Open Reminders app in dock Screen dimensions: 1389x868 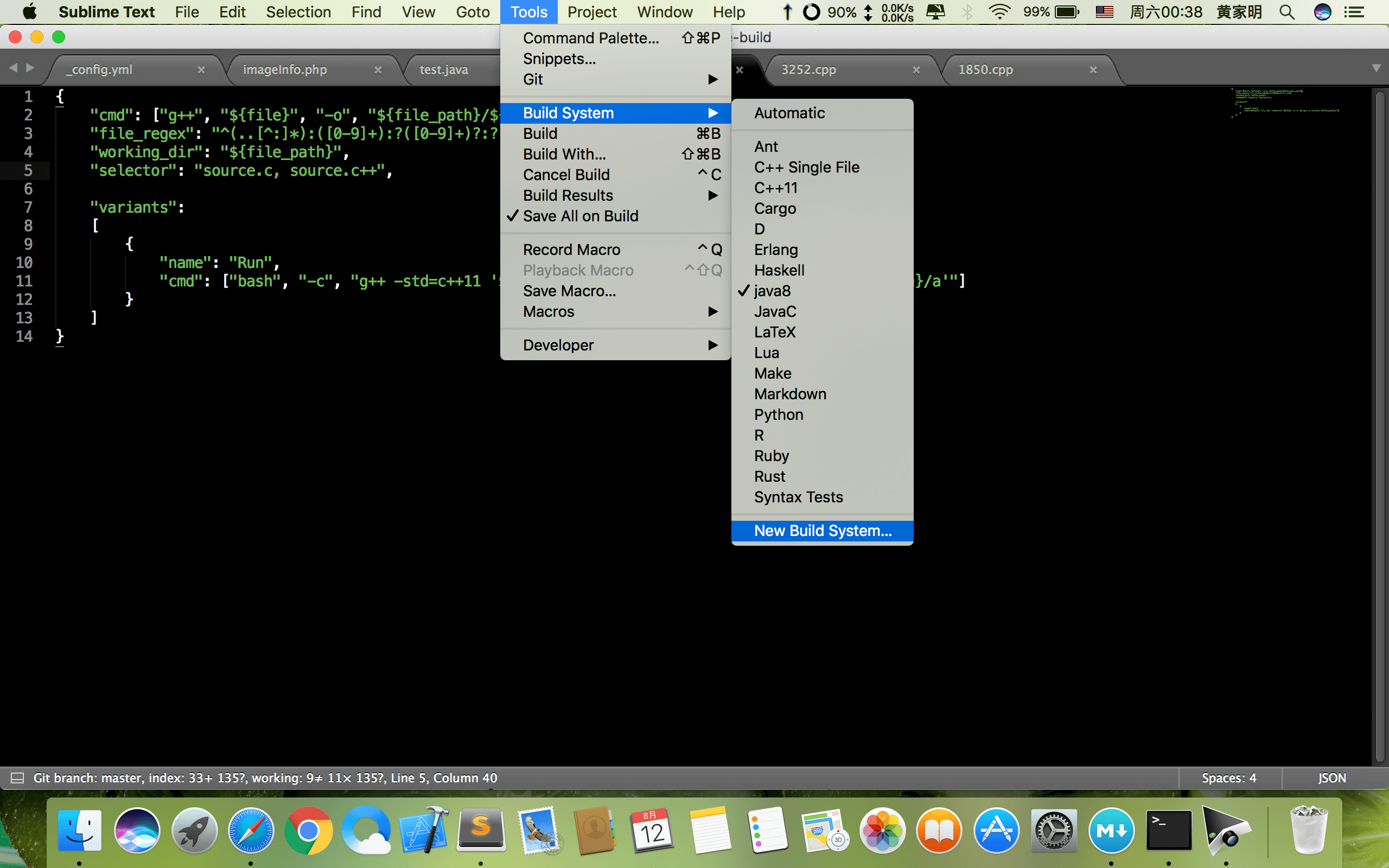click(767, 830)
